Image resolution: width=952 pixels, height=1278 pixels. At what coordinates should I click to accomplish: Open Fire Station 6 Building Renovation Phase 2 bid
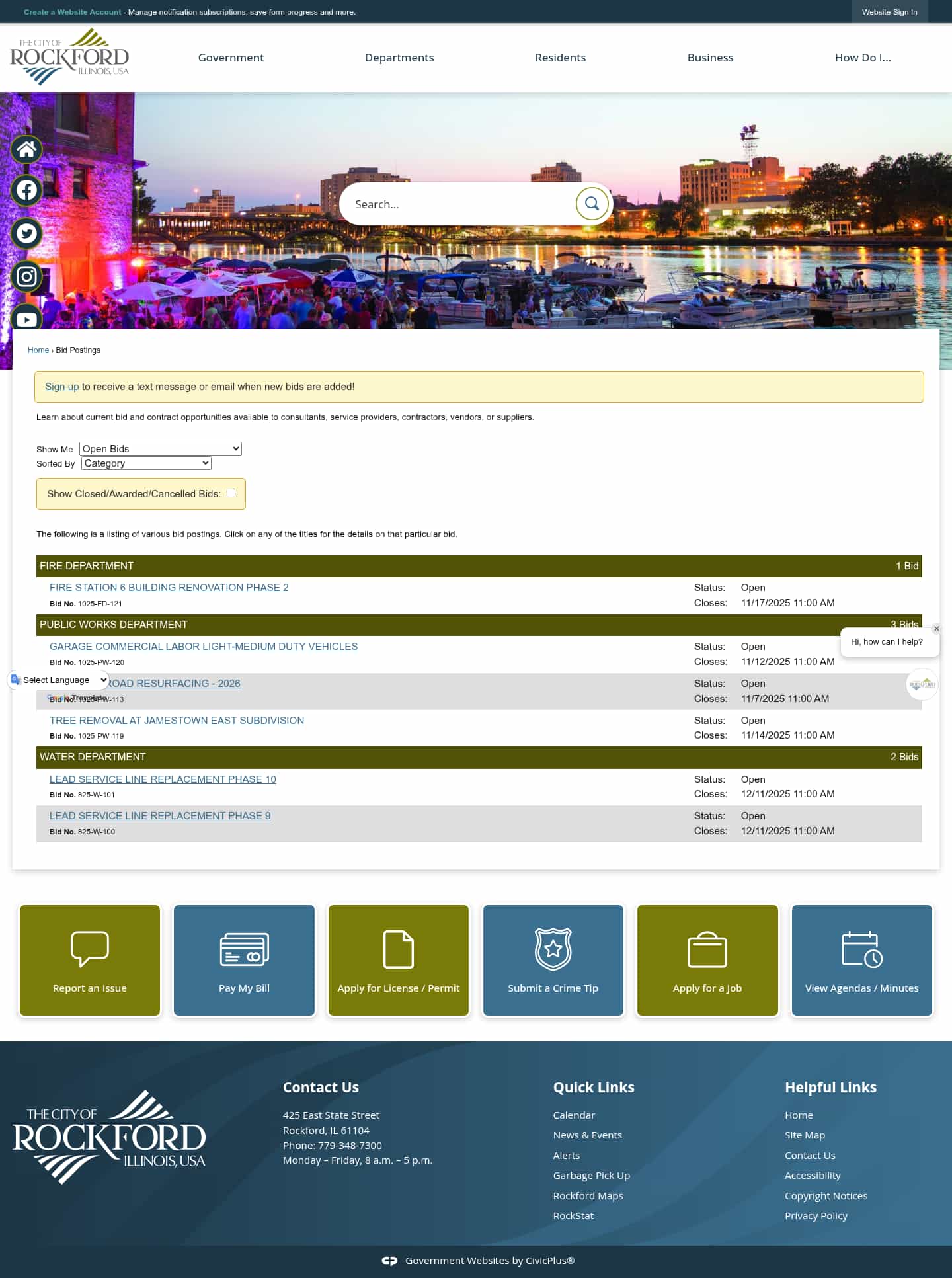click(x=169, y=588)
